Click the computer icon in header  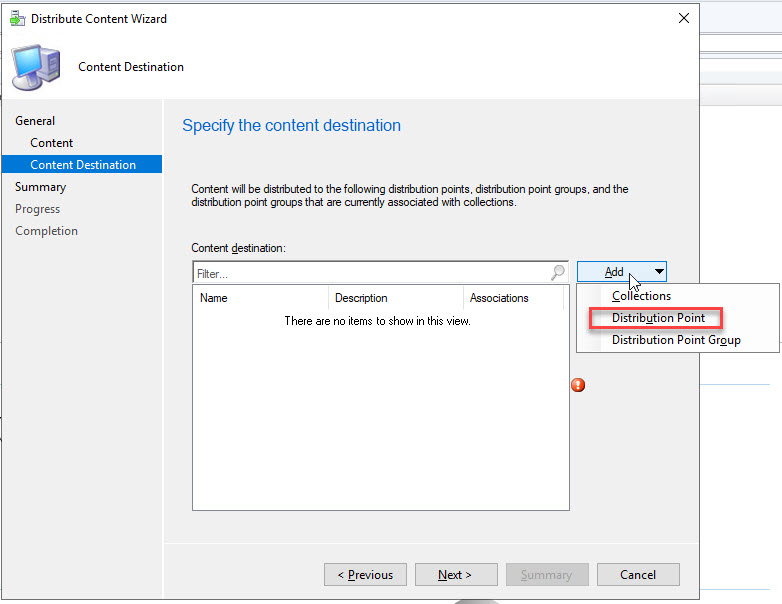[x=35, y=67]
